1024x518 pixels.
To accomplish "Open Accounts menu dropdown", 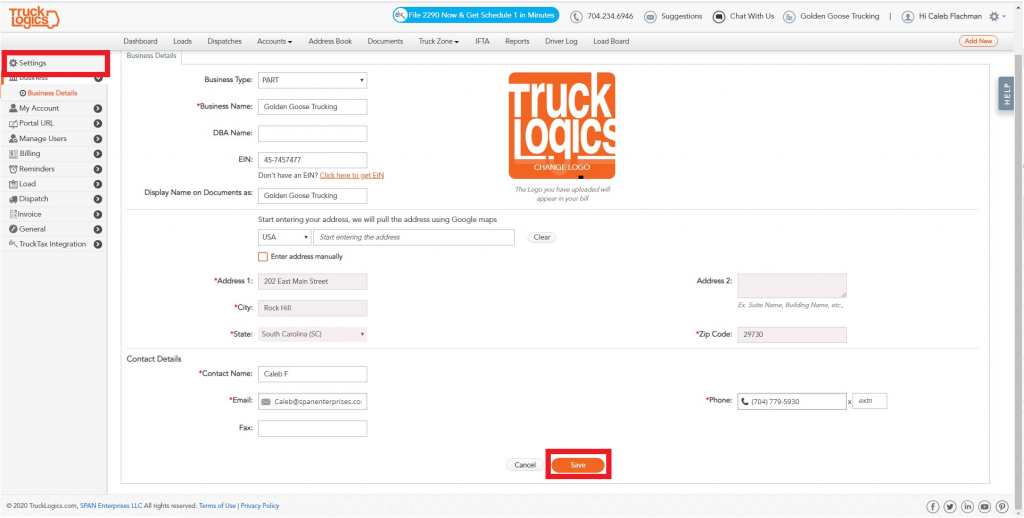I will 274,41.
